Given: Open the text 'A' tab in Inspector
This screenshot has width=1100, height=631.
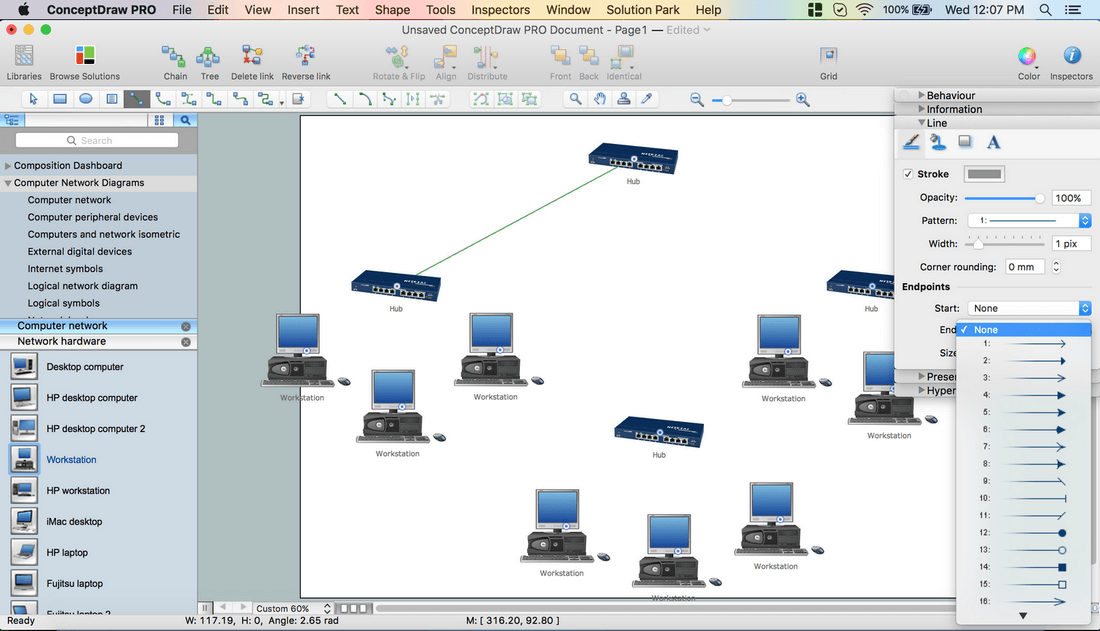Looking at the screenshot, I should (993, 142).
